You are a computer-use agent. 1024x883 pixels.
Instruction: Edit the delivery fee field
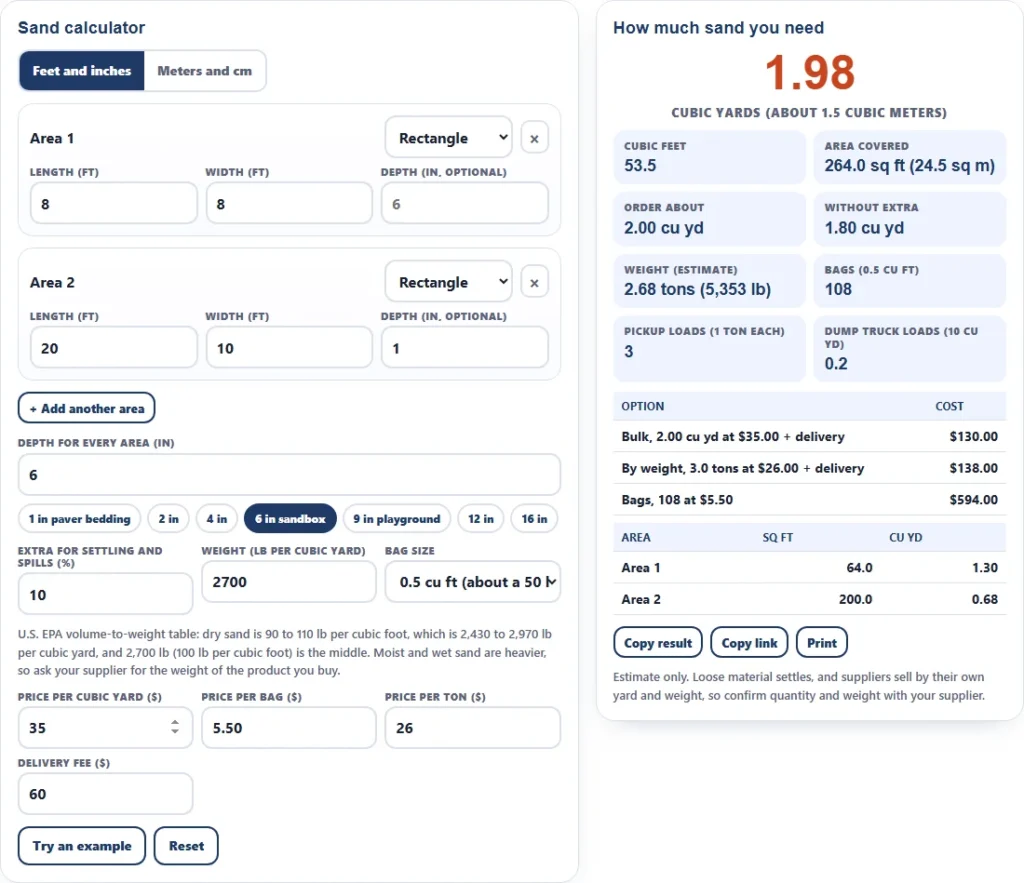point(105,794)
